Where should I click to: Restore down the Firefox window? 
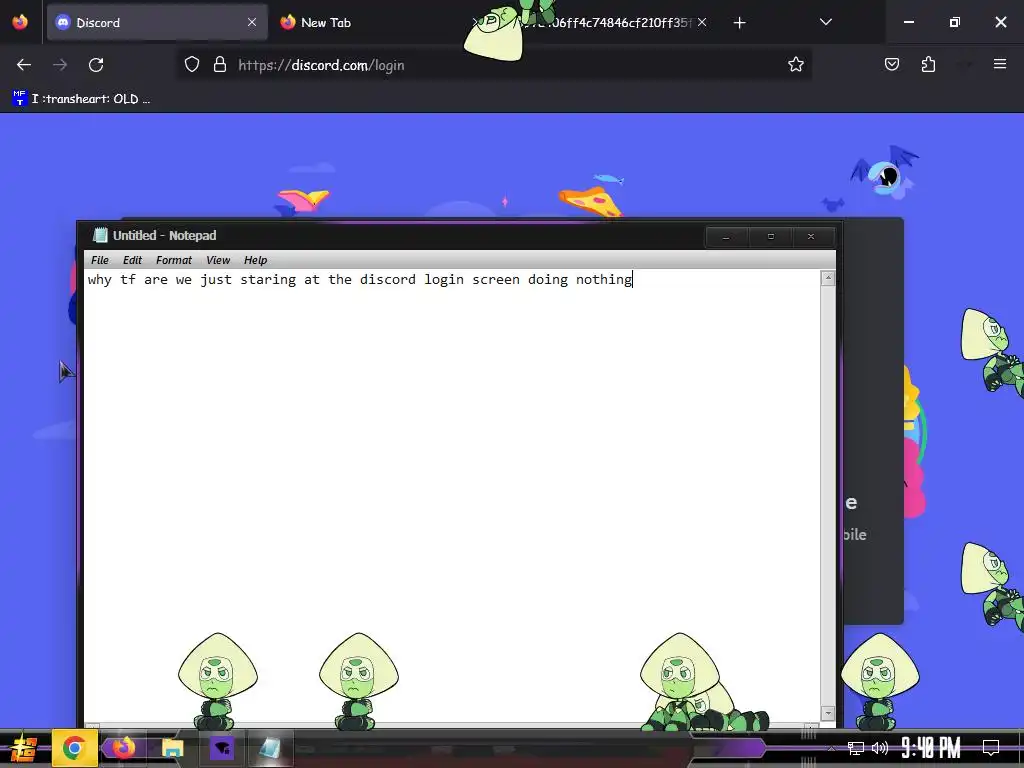pos(955,22)
